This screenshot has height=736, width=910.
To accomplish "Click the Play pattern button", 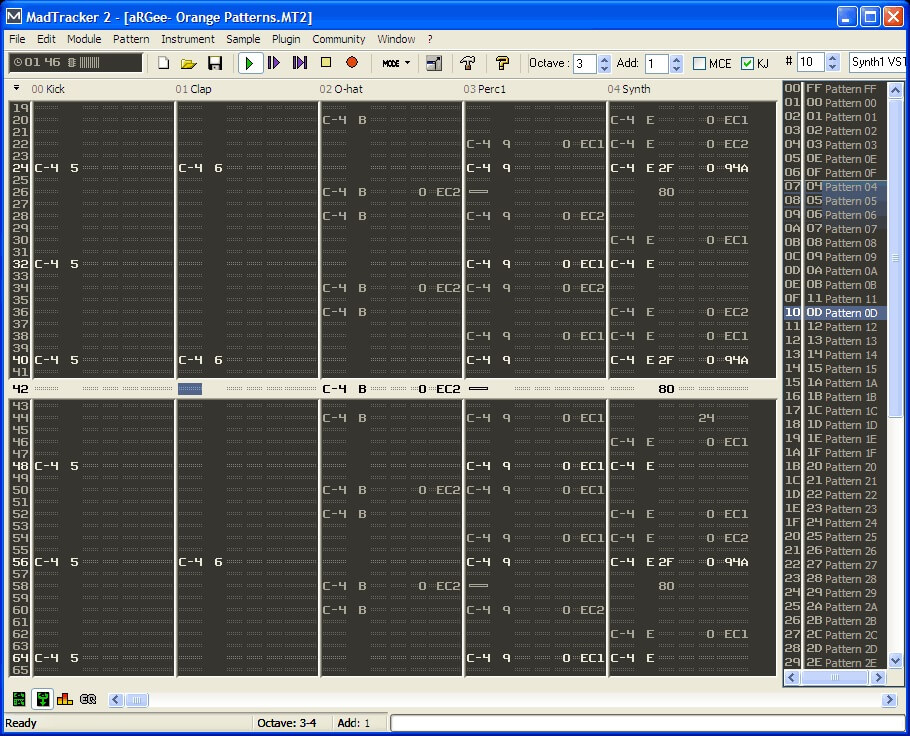I will click(x=274, y=63).
